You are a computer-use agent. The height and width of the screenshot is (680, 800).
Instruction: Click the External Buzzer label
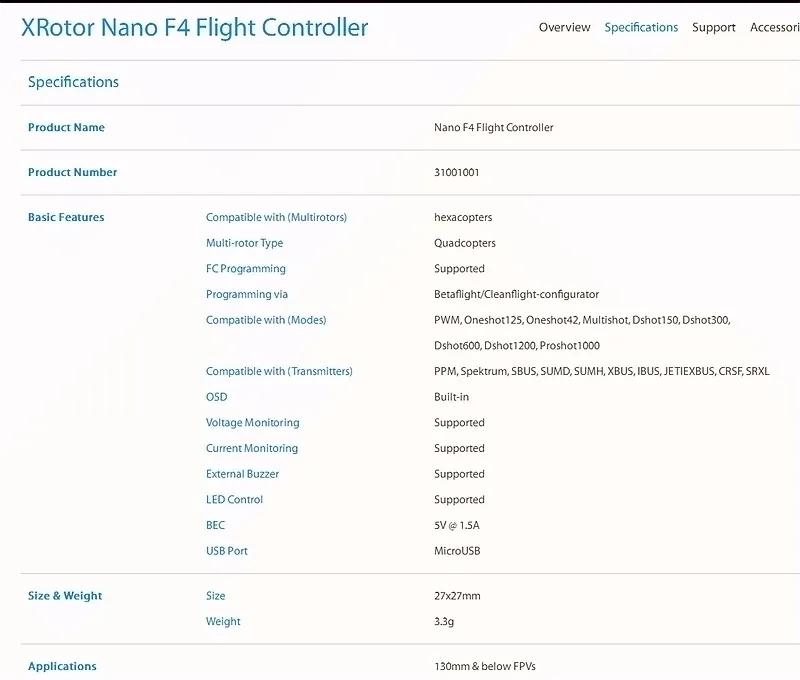[242, 474]
